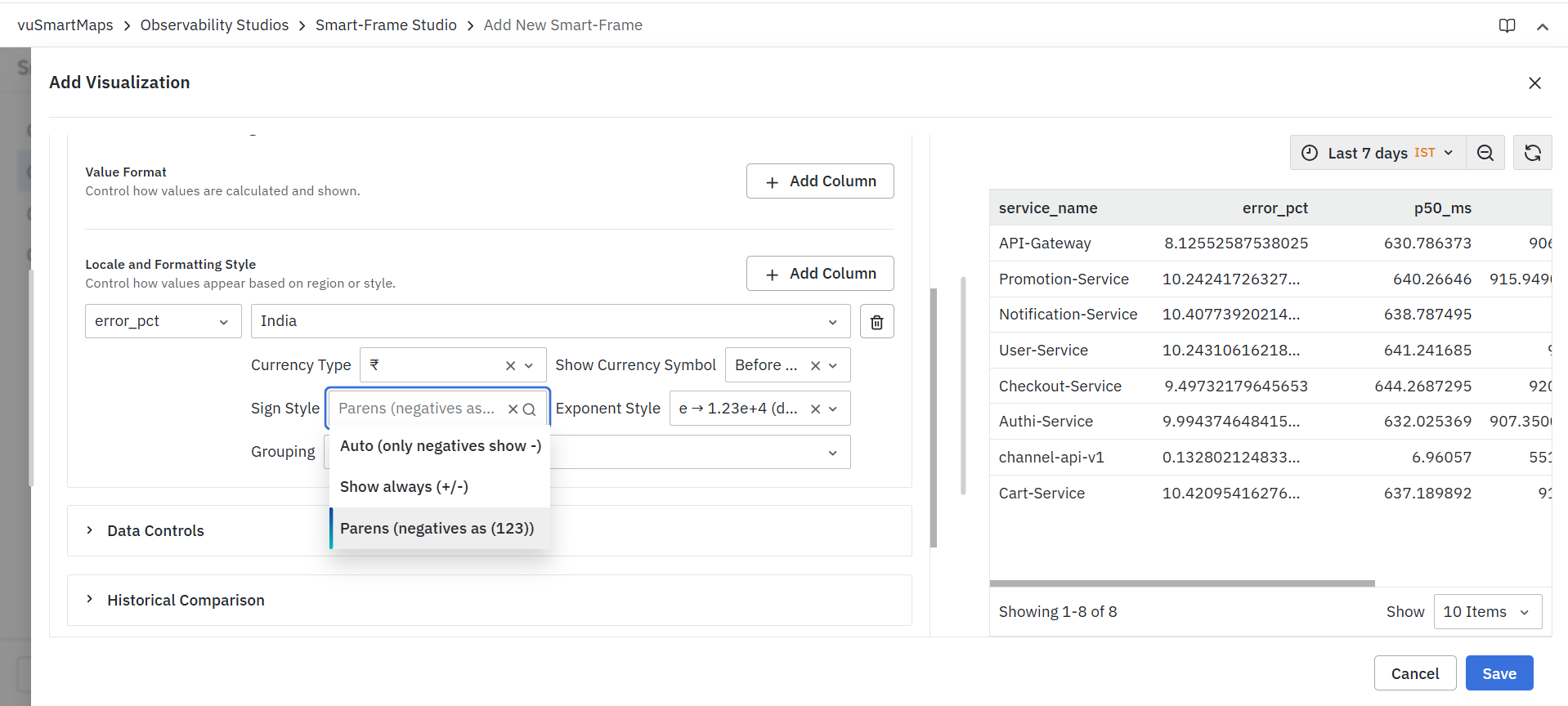Open the Last 7 days time picker

pyautogui.click(x=1378, y=153)
